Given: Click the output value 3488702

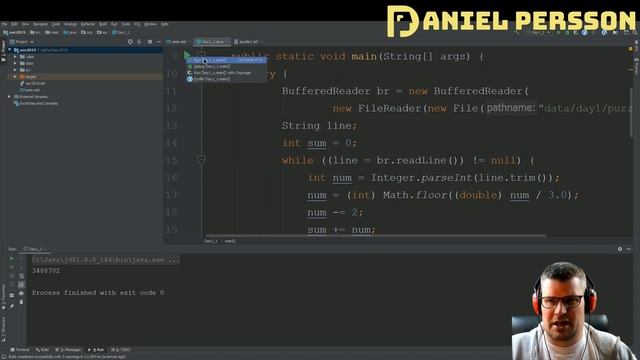Looking at the screenshot, I should coord(46,271).
